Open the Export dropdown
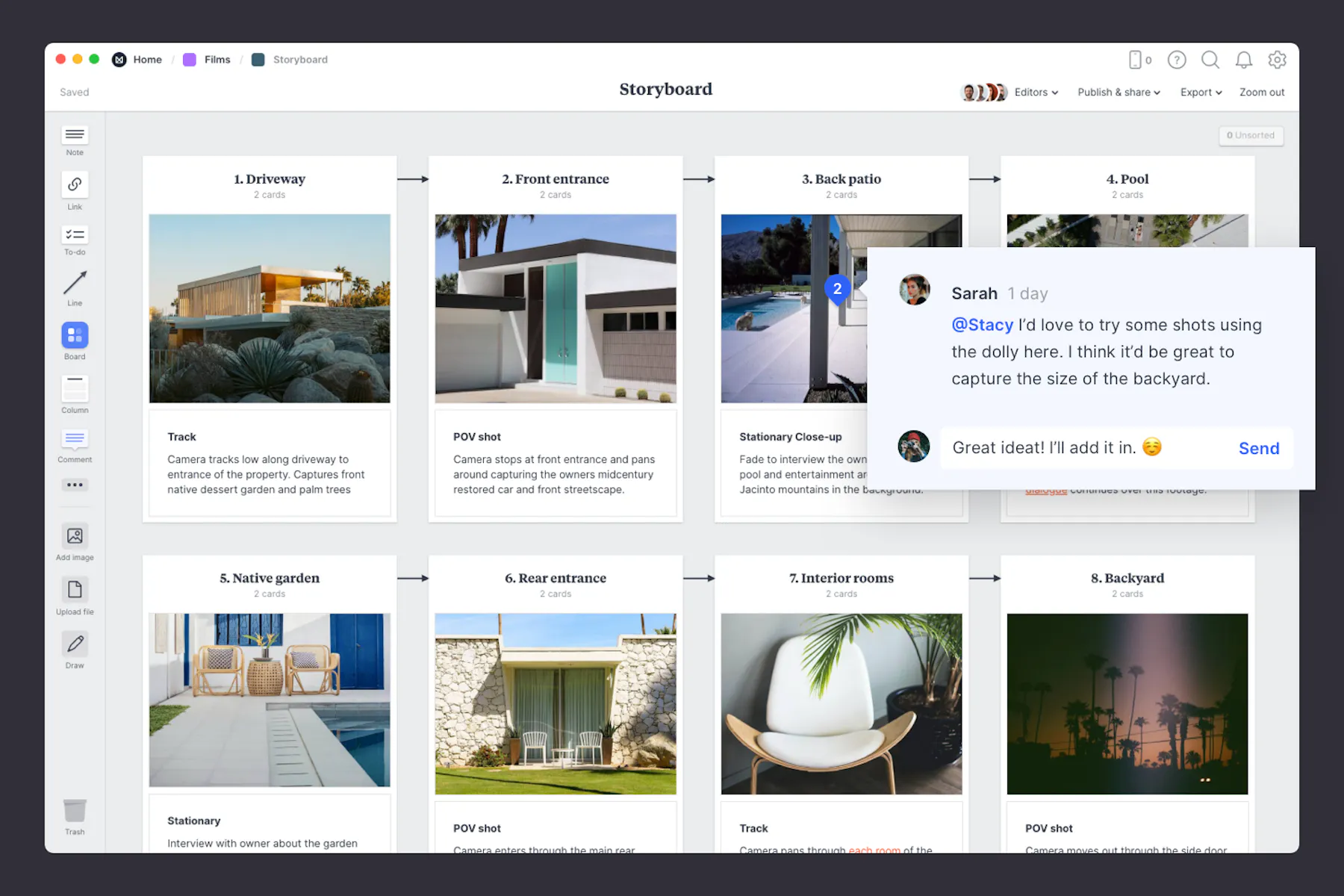This screenshot has width=1344, height=896. (x=1200, y=92)
